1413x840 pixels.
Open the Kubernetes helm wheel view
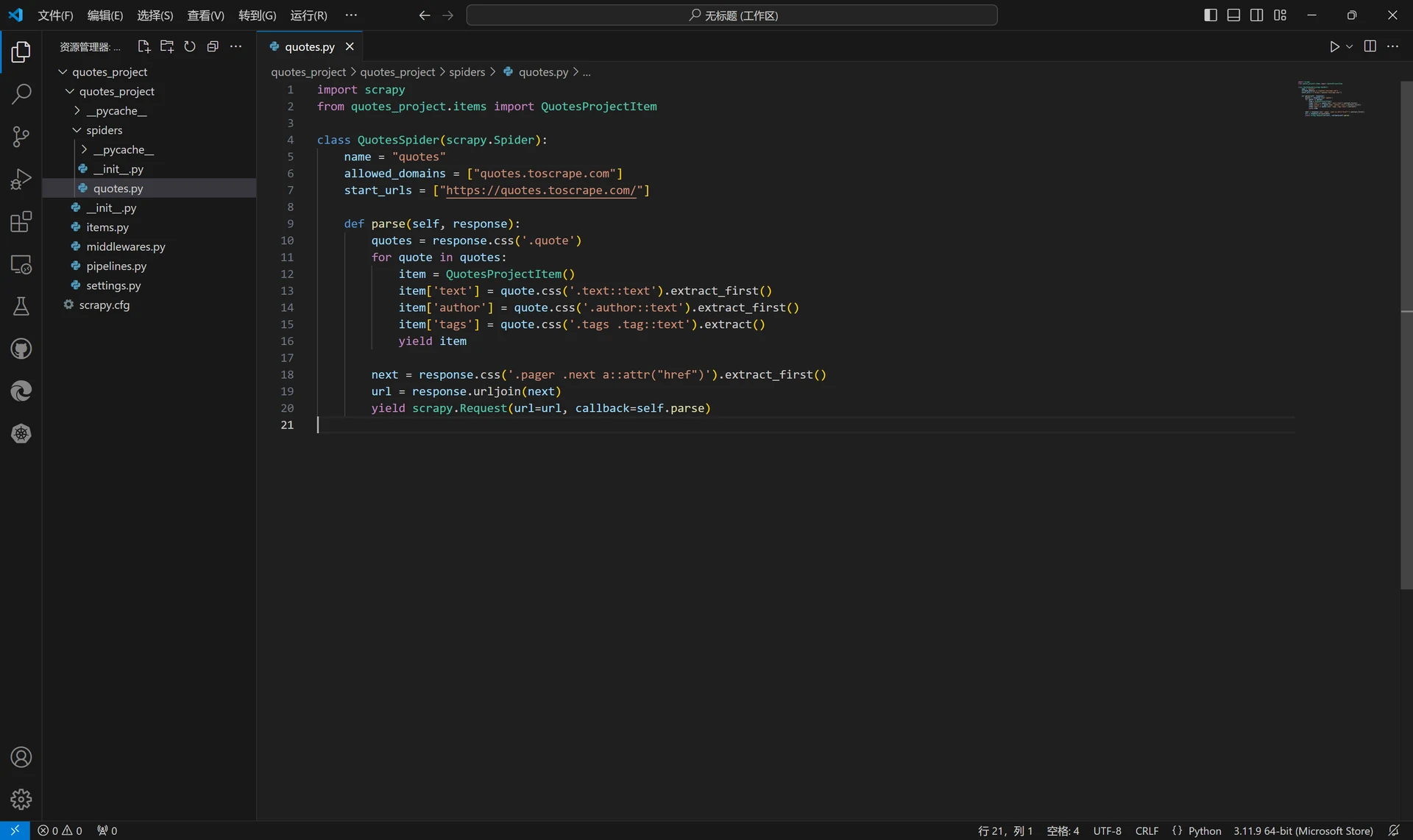coord(21,434)
